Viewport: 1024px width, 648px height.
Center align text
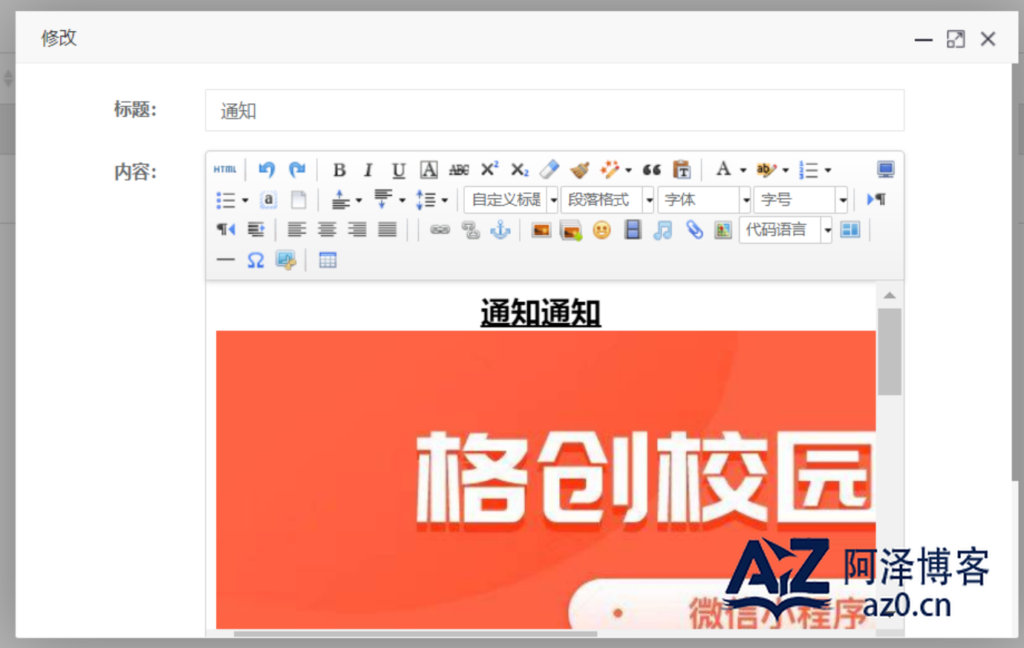point(327,230)
